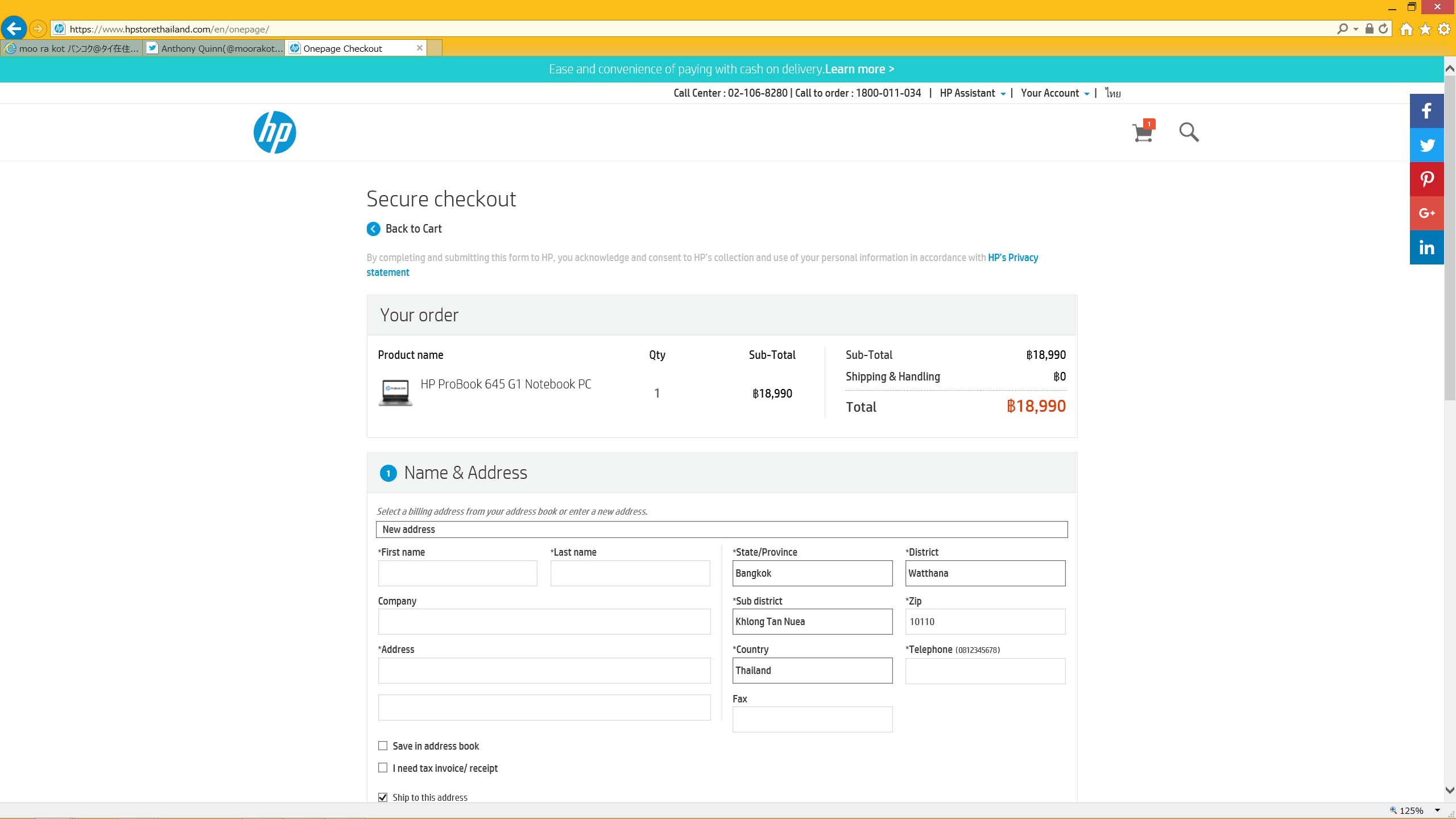The width and height of the screenshot is (1456, 819).
Task: Open the zoom level 125% dropdown
Action: [x=1437, y=810]
